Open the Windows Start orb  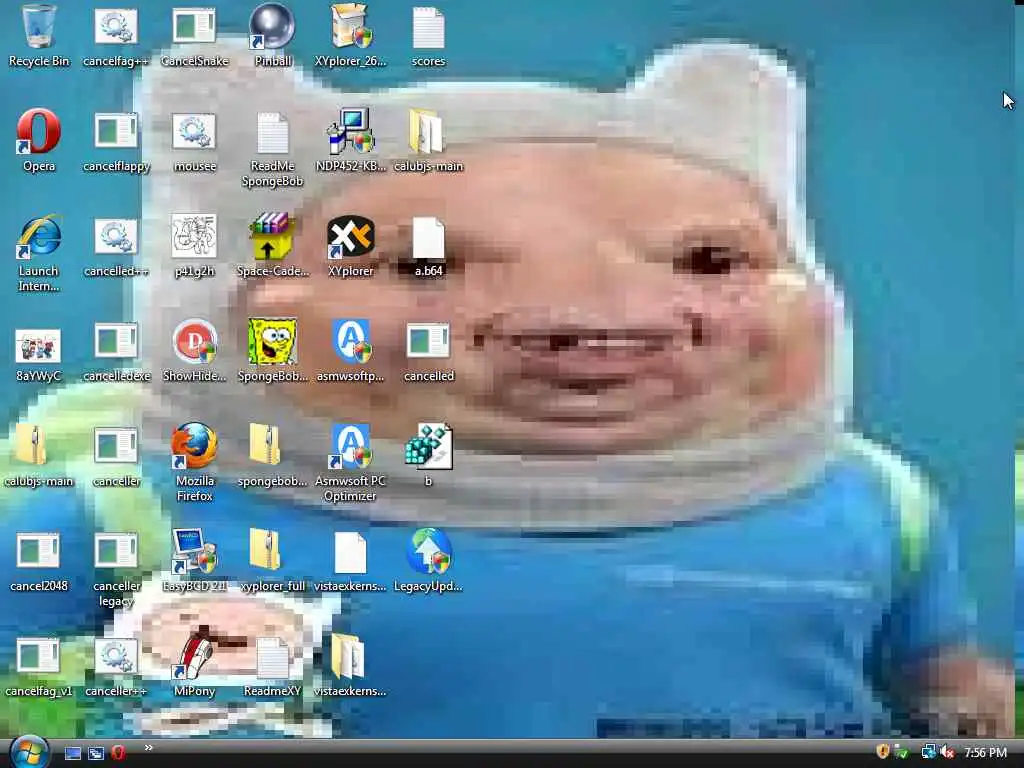(x=29, y=752)
